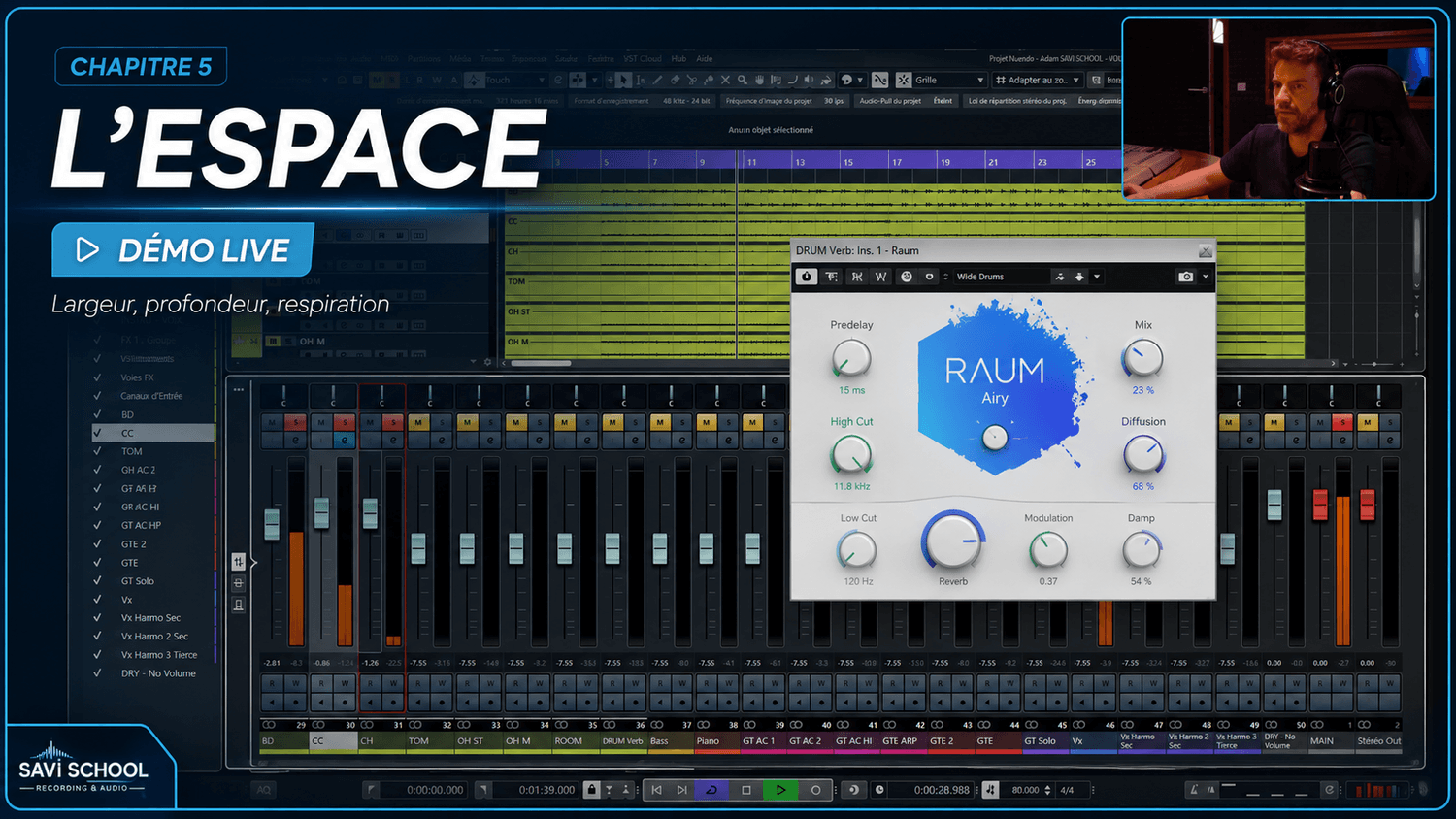Toggle Mute on the BD mixer channel

tap(272, 422)
